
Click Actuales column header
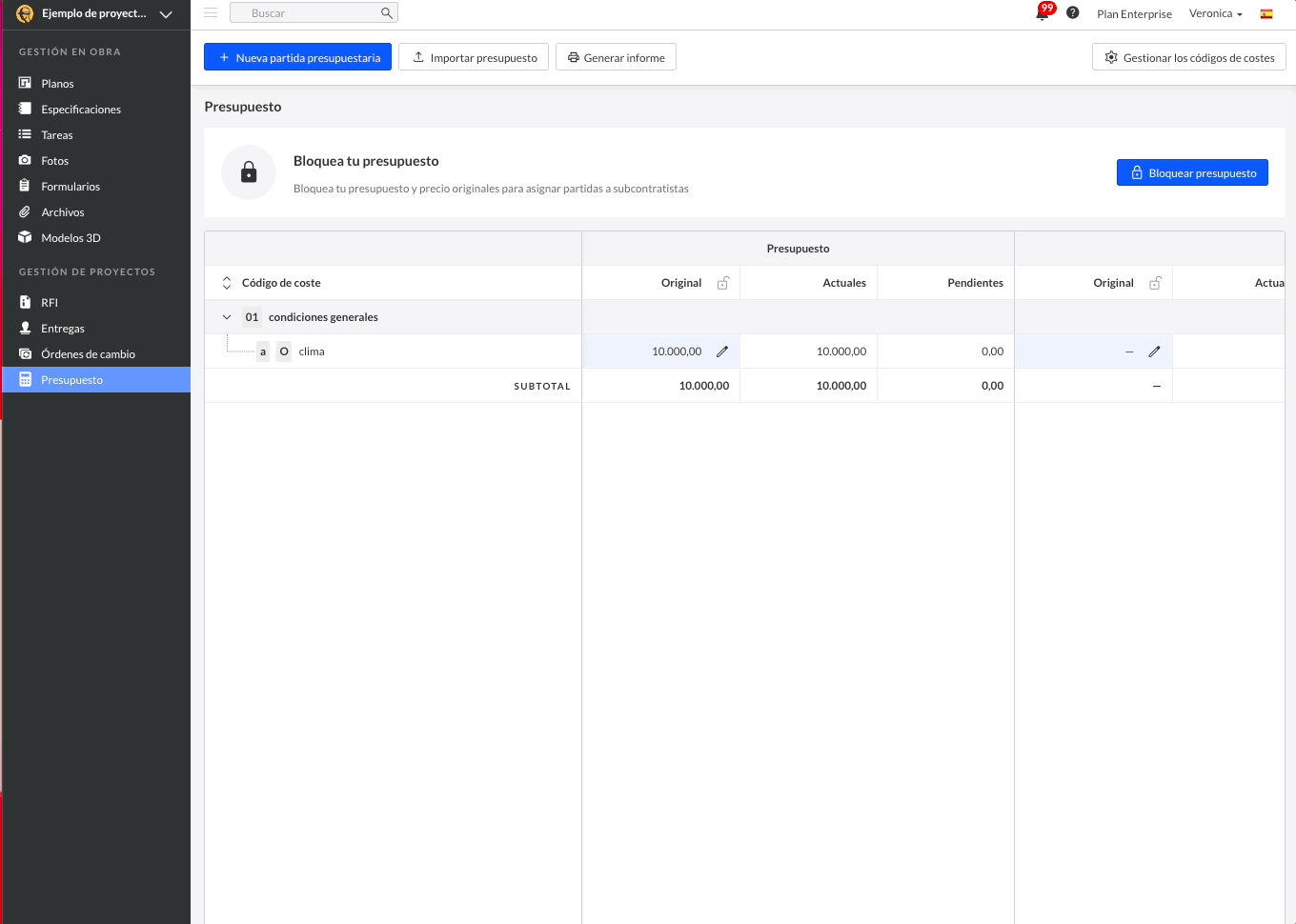tap(844, 283)
